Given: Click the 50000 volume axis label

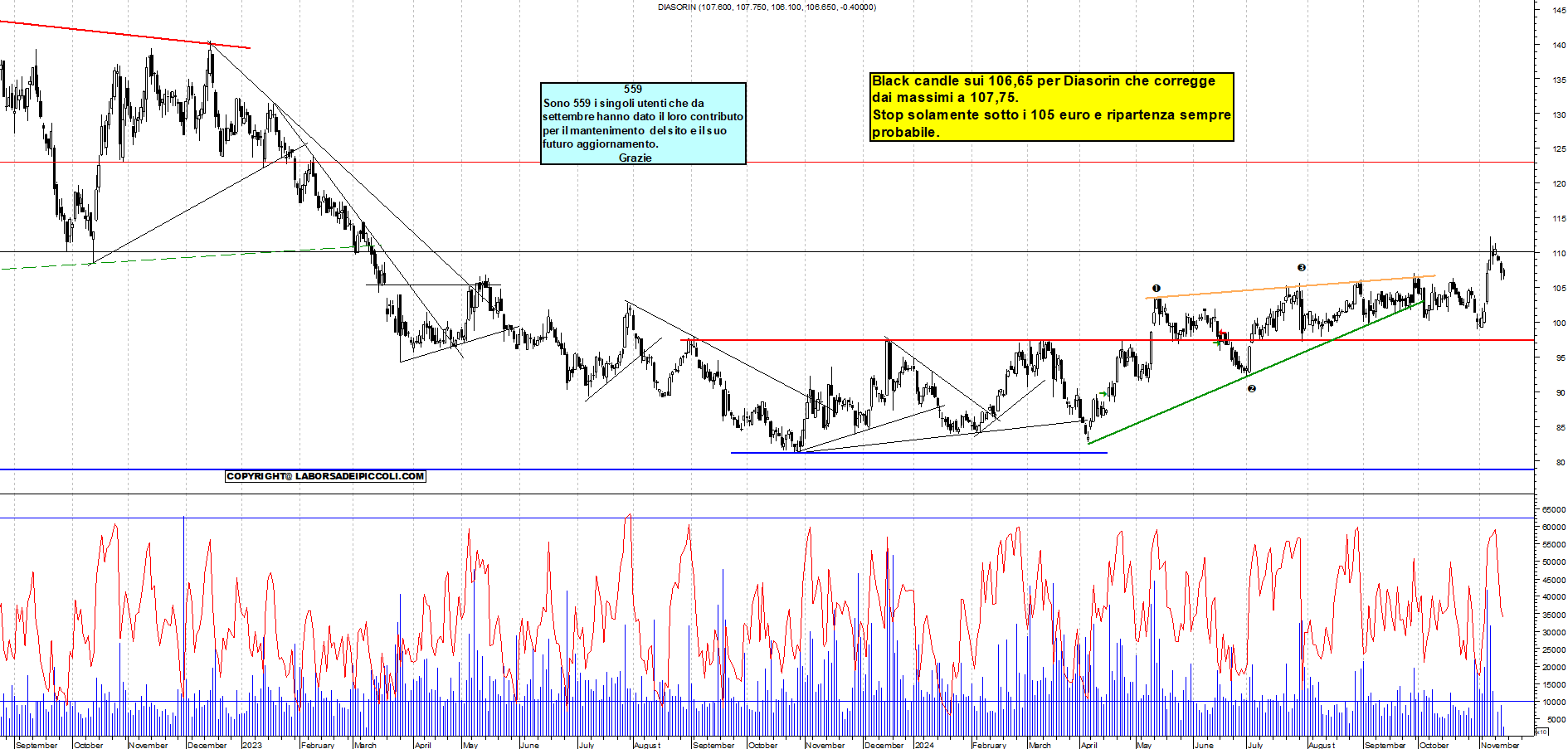Looking at the screenshot, I should pyautogui.click(x=1554, y=562).
